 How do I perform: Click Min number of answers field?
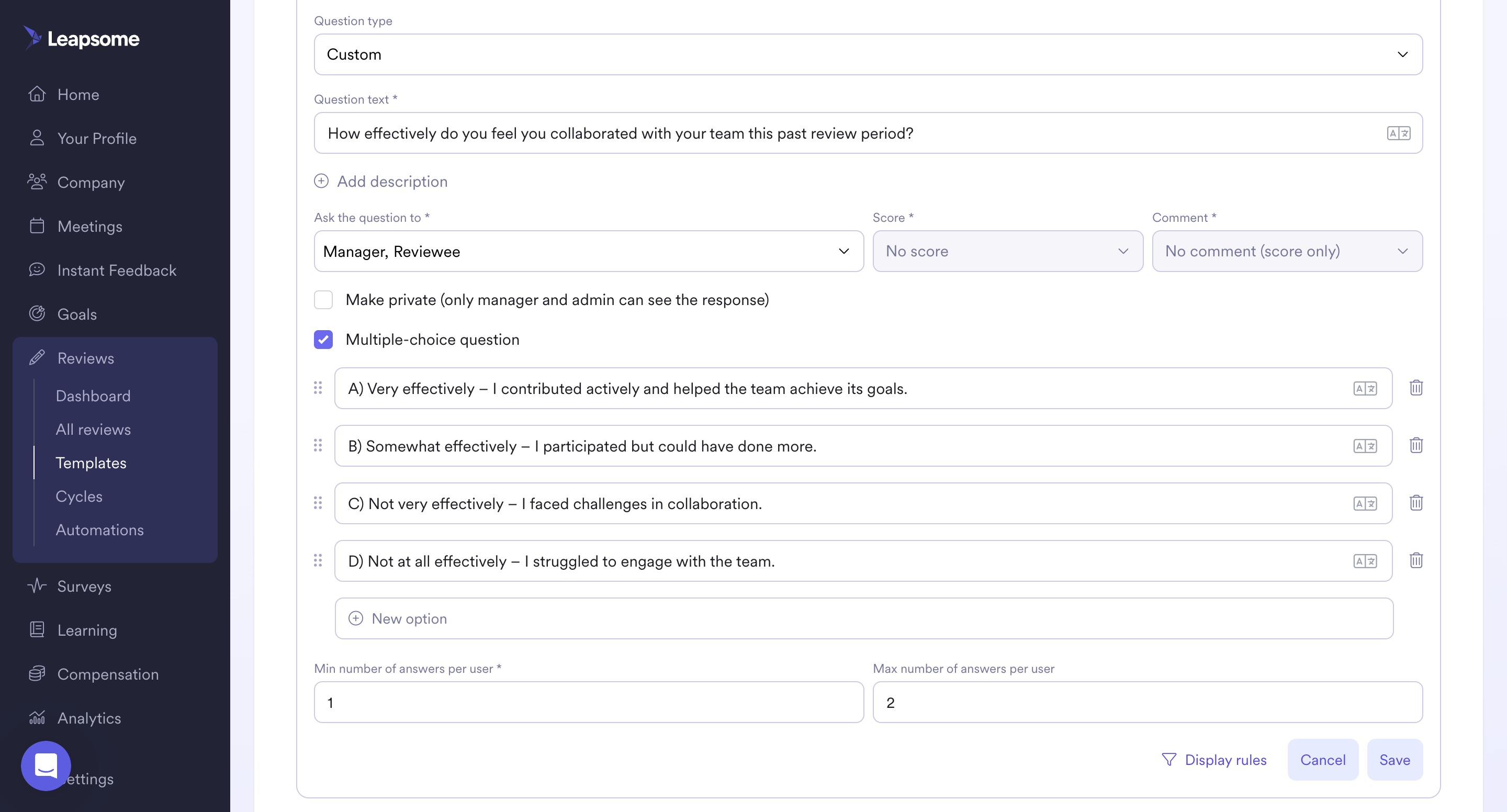click(x=589, y=702)
